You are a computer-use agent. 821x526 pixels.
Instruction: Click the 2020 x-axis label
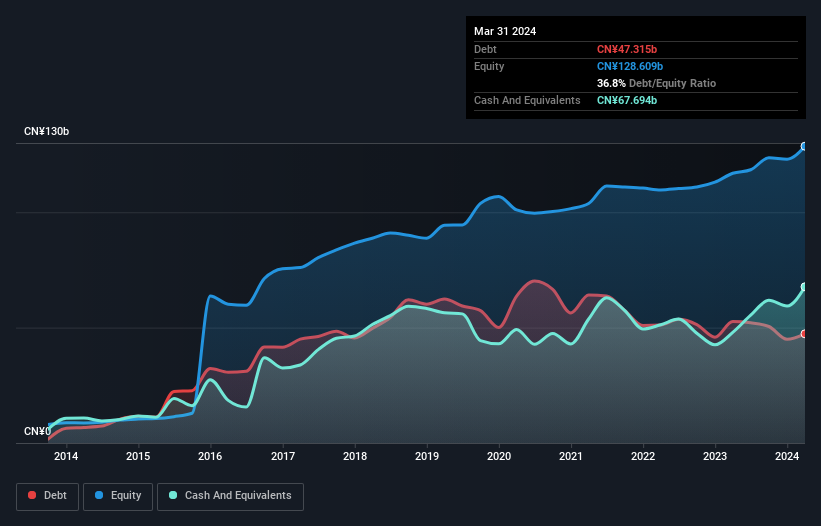click(x=499, y=456)
